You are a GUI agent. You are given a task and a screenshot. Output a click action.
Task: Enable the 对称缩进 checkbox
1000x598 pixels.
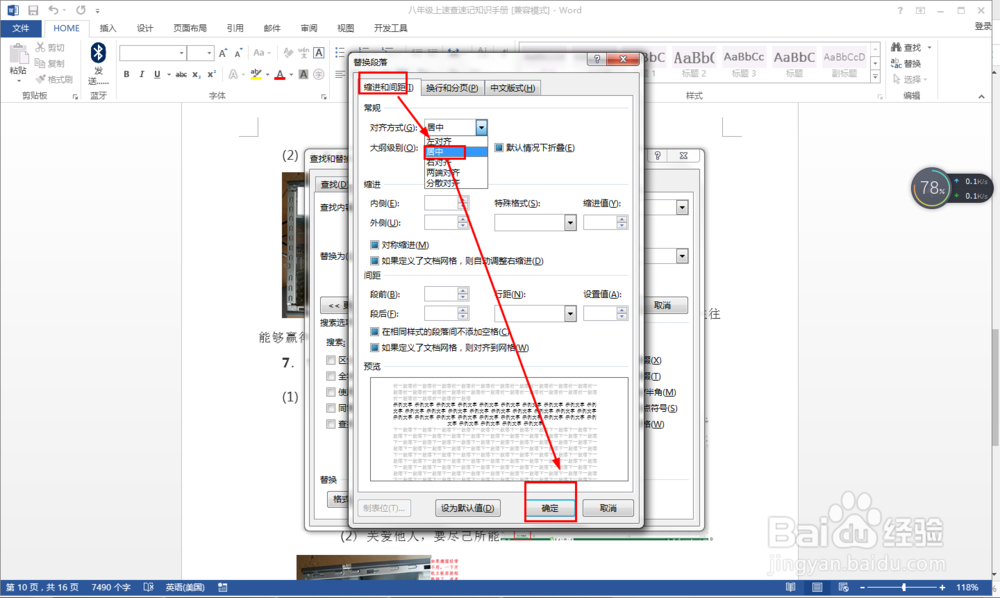click(374, 244)
